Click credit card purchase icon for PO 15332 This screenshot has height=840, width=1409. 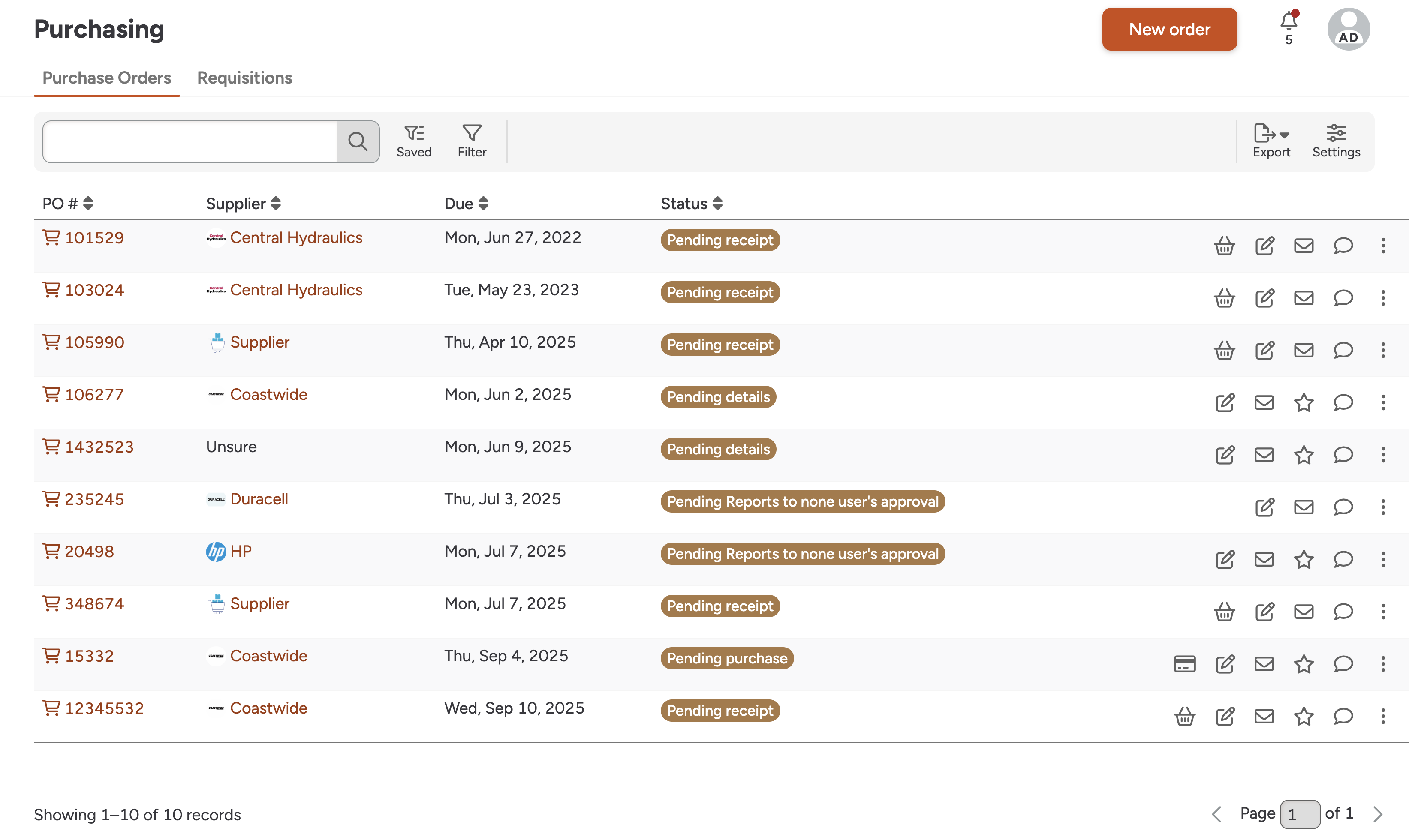(x=1184, y=664)
